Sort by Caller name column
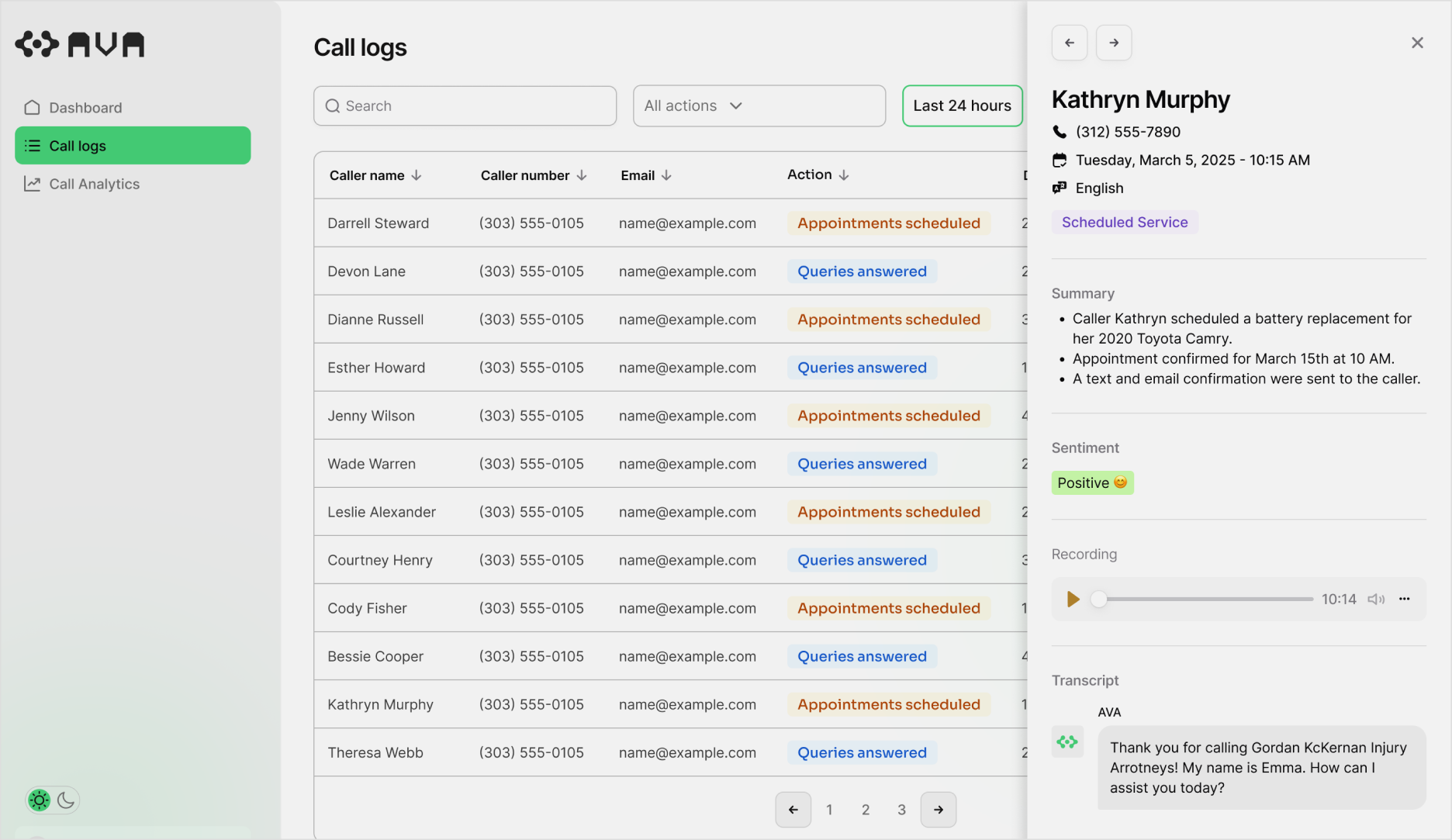The image size is (1452, 840). (375, 175)
